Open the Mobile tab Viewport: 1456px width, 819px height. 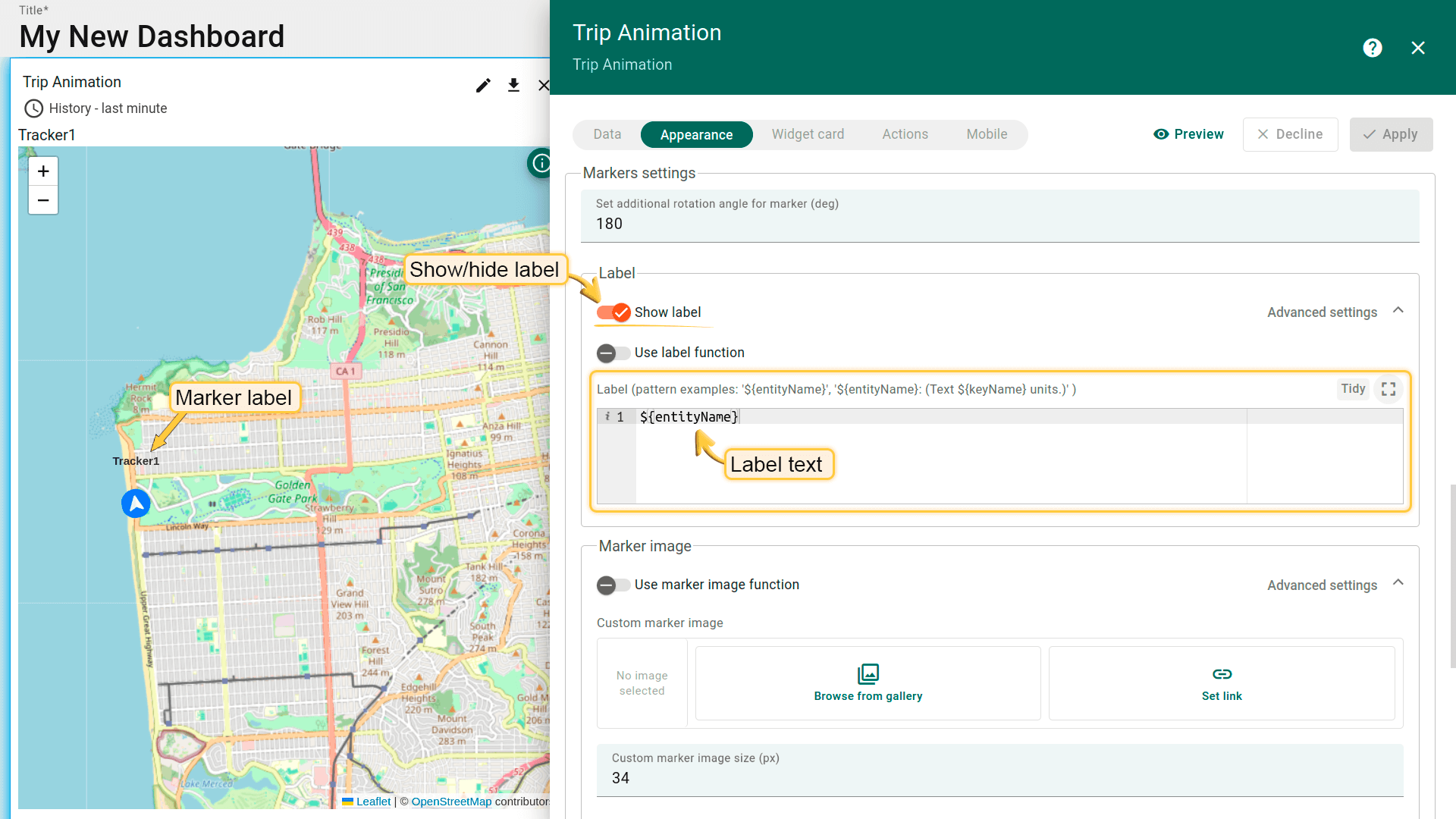pos(987,134)
